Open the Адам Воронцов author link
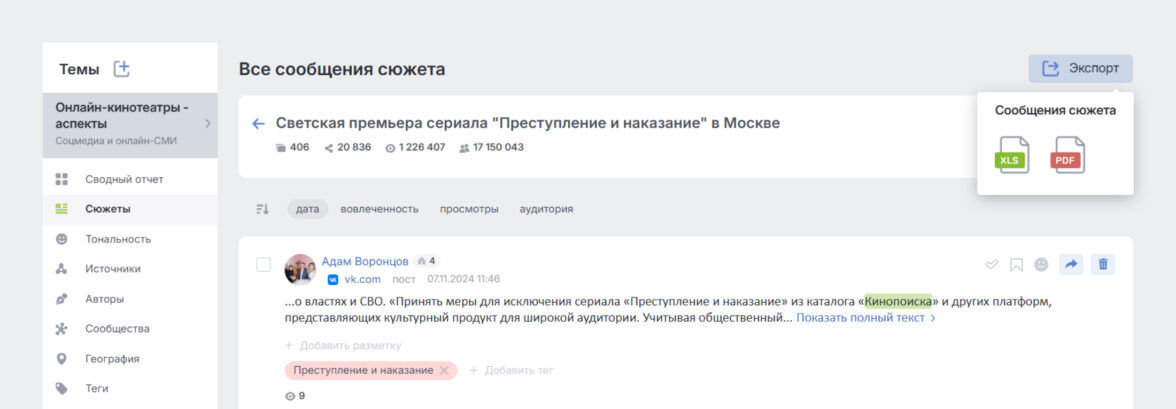 coord(364,261)
